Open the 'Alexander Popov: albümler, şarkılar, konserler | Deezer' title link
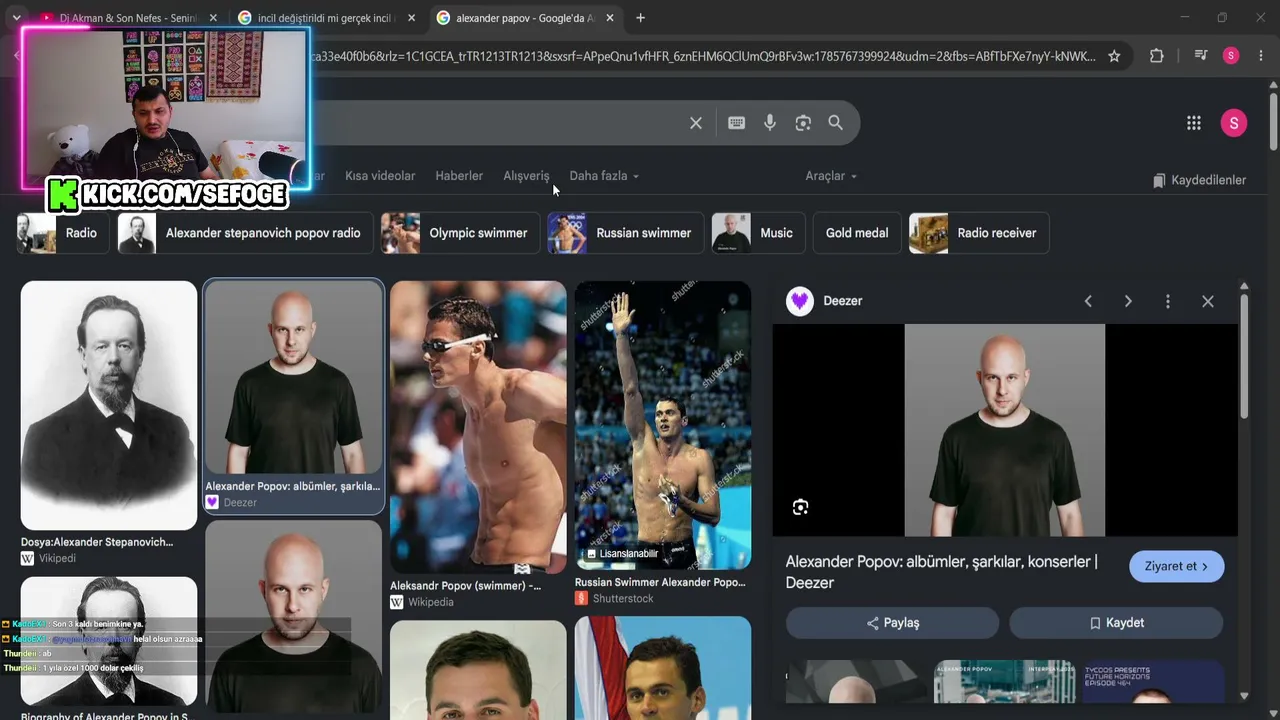The width and height of the screenshot is (1280, 720). click(942, 572)
